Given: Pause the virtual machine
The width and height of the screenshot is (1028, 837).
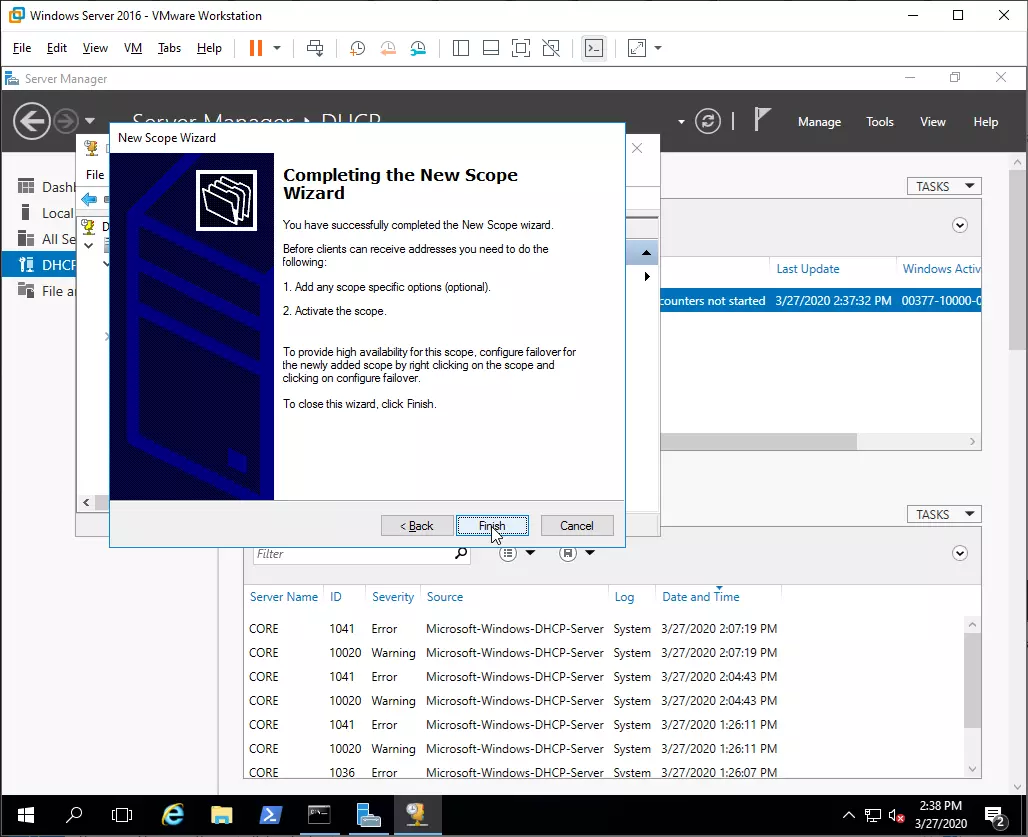Looking at the screenshot, I should click(256, 48).
